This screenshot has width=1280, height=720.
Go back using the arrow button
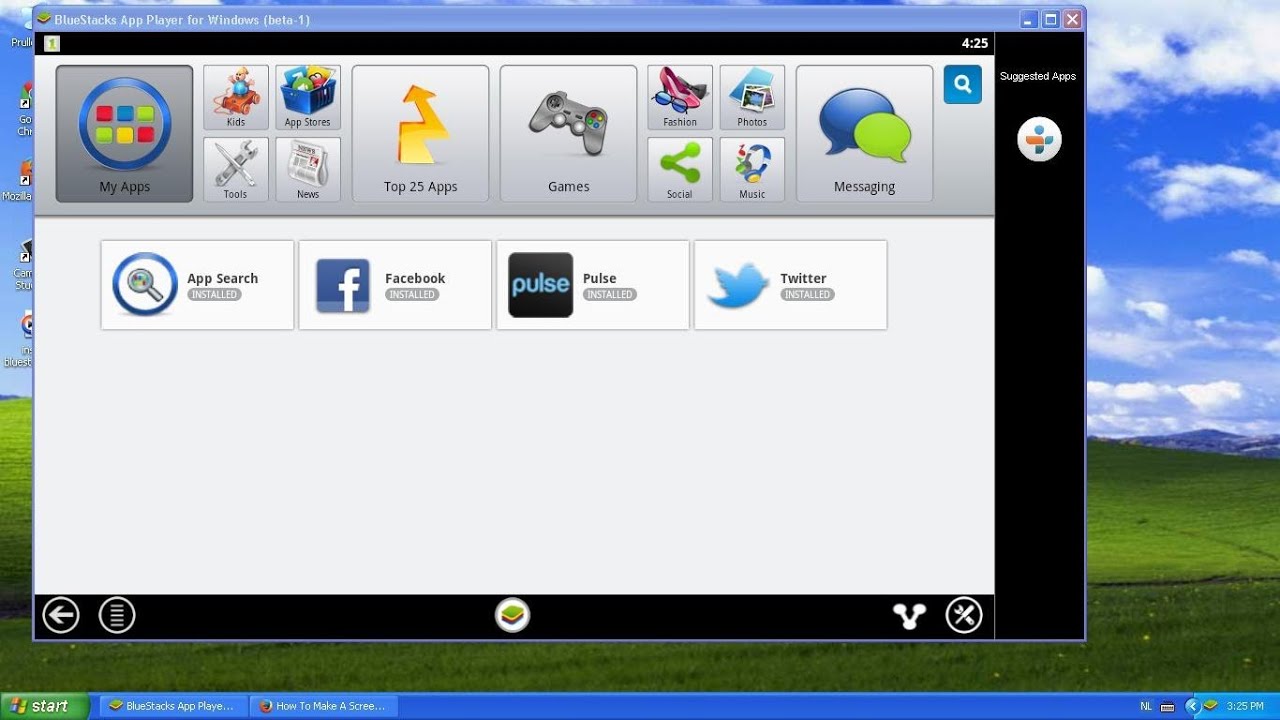pyautogui.click(x=61, y=615)
